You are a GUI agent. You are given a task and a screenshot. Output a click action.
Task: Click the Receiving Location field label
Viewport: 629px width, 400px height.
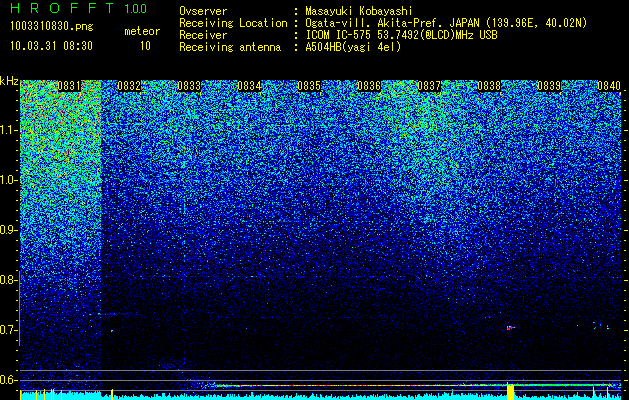click(233, 23)
